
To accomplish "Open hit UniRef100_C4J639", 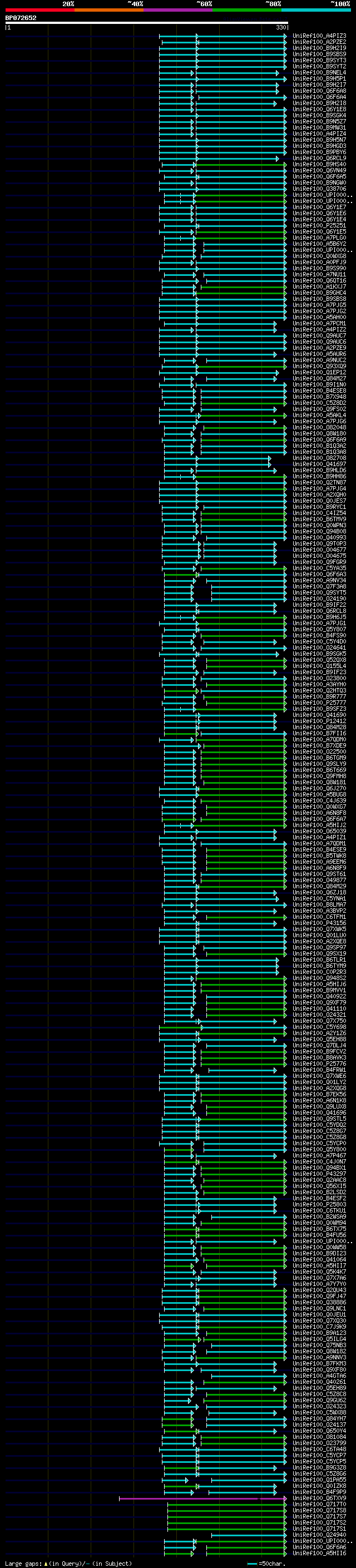I will point(319,800).
